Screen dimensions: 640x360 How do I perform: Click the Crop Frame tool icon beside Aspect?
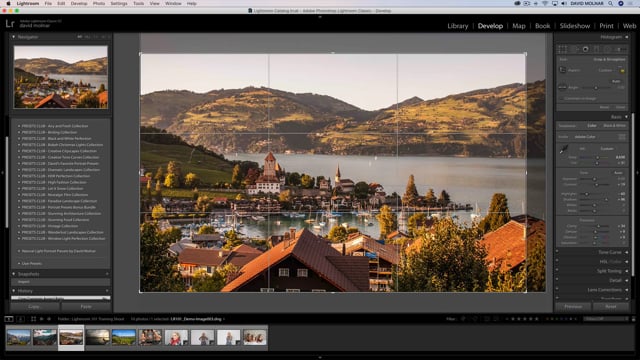[562, 70]
